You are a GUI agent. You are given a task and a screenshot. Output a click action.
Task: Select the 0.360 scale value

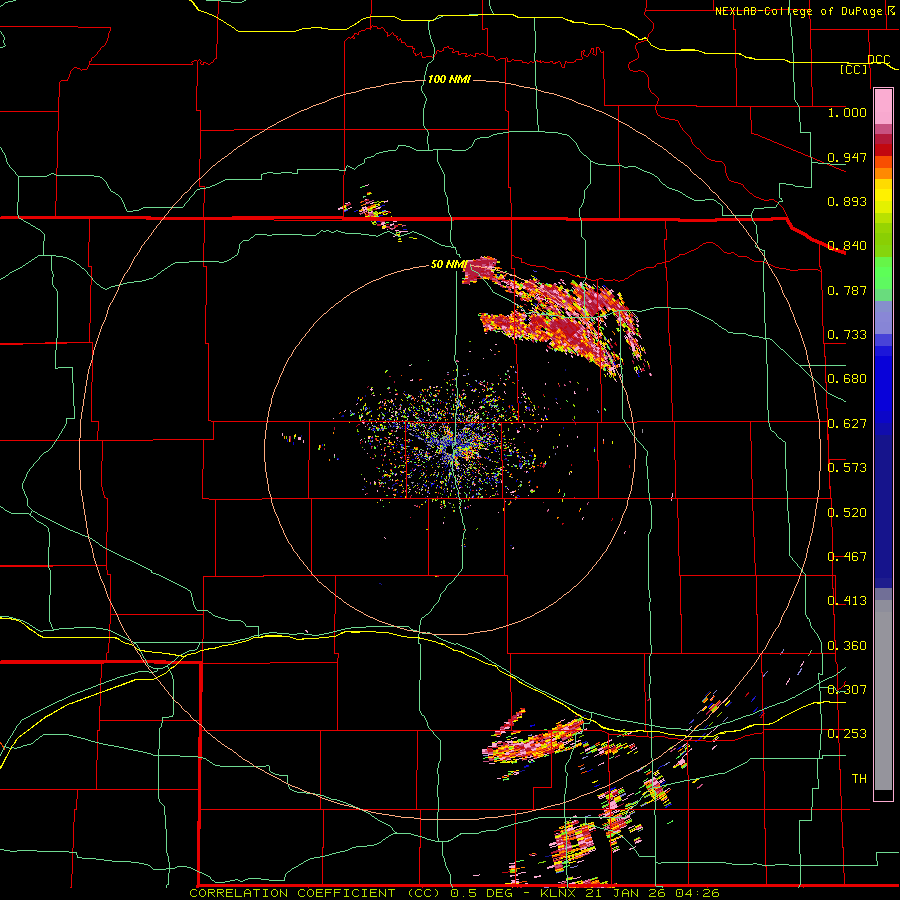(847, 646)
